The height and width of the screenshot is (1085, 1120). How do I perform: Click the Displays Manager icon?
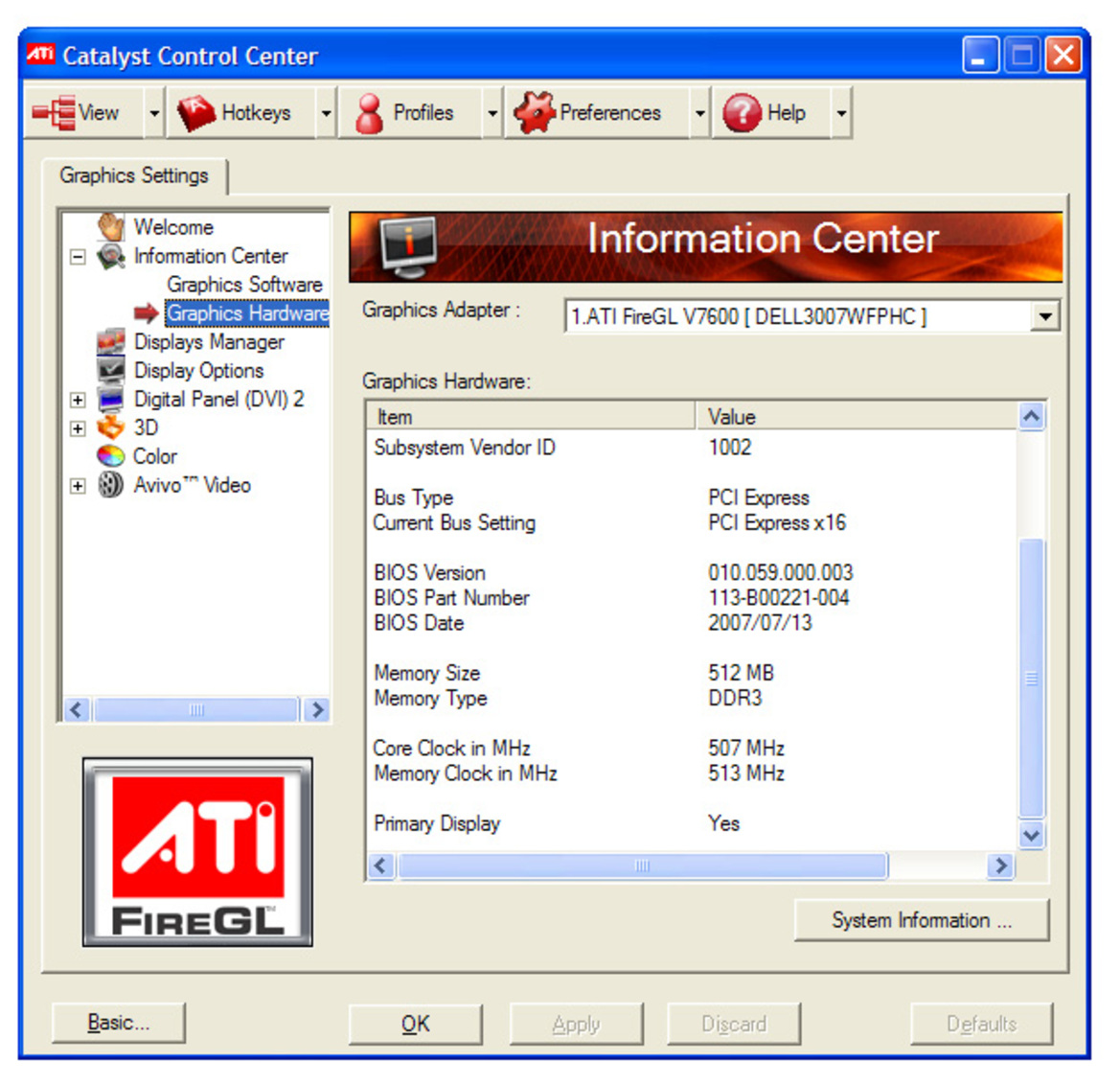point(111,341)
